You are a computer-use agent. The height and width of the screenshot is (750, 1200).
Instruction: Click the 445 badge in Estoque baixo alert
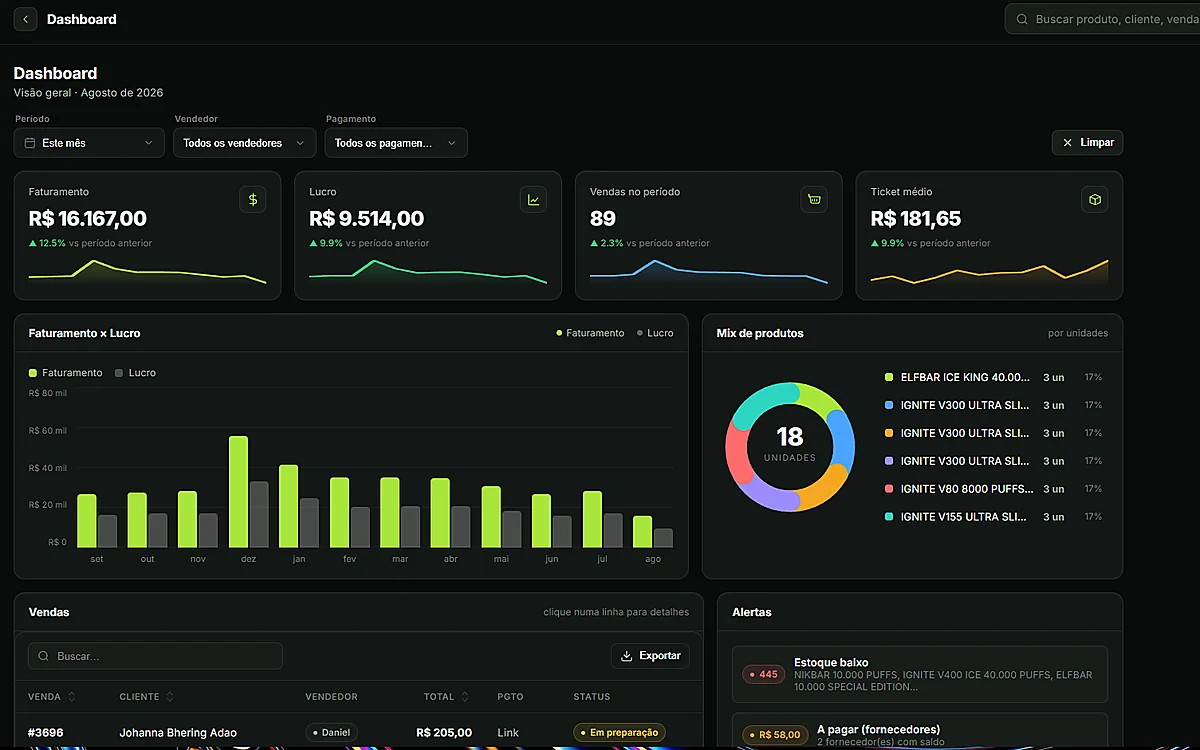tap(764, 674)
